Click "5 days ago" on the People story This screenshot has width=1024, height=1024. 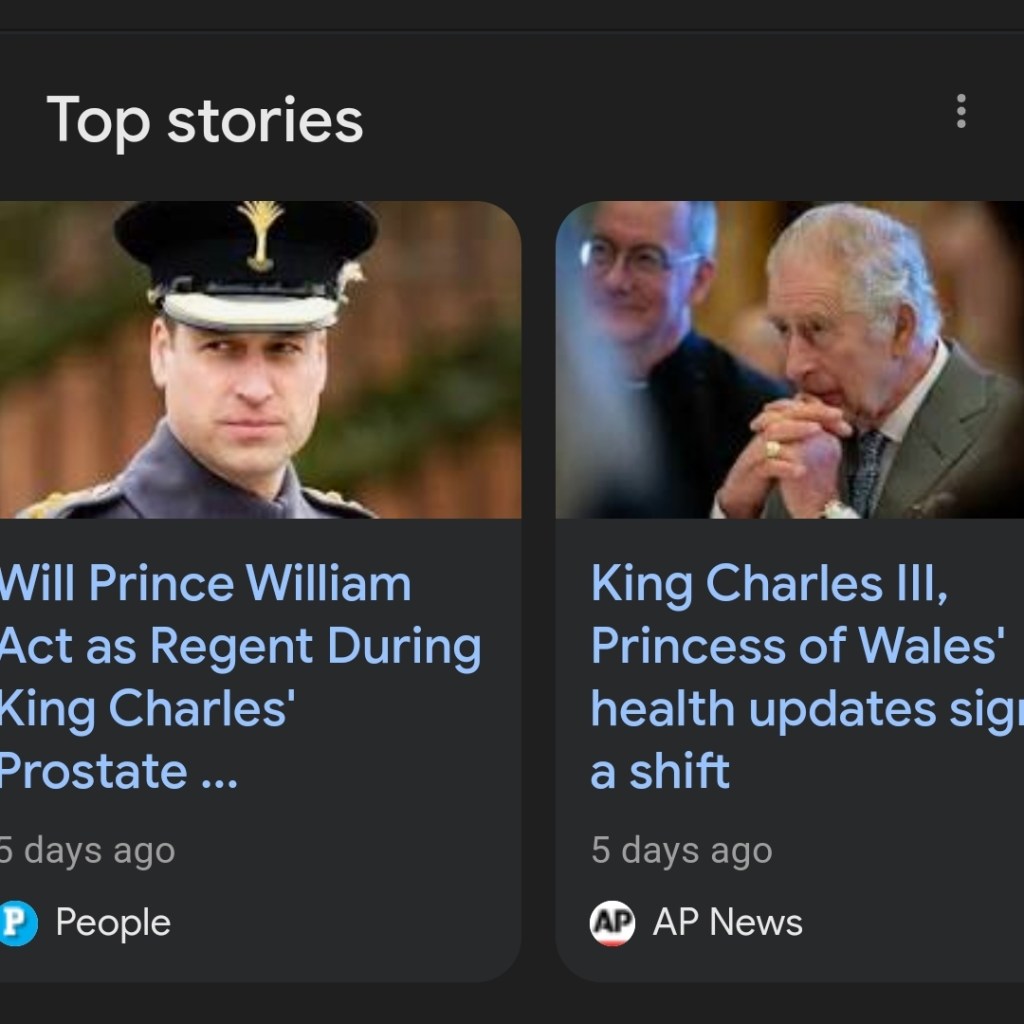[88, 851]
